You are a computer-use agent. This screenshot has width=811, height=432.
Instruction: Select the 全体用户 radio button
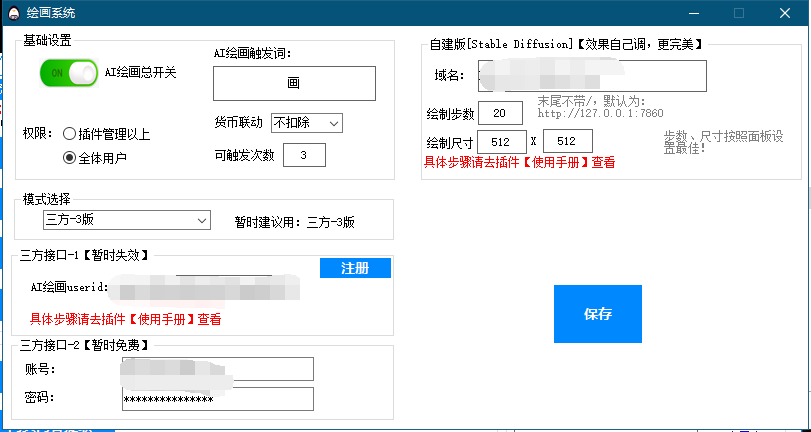95,158
